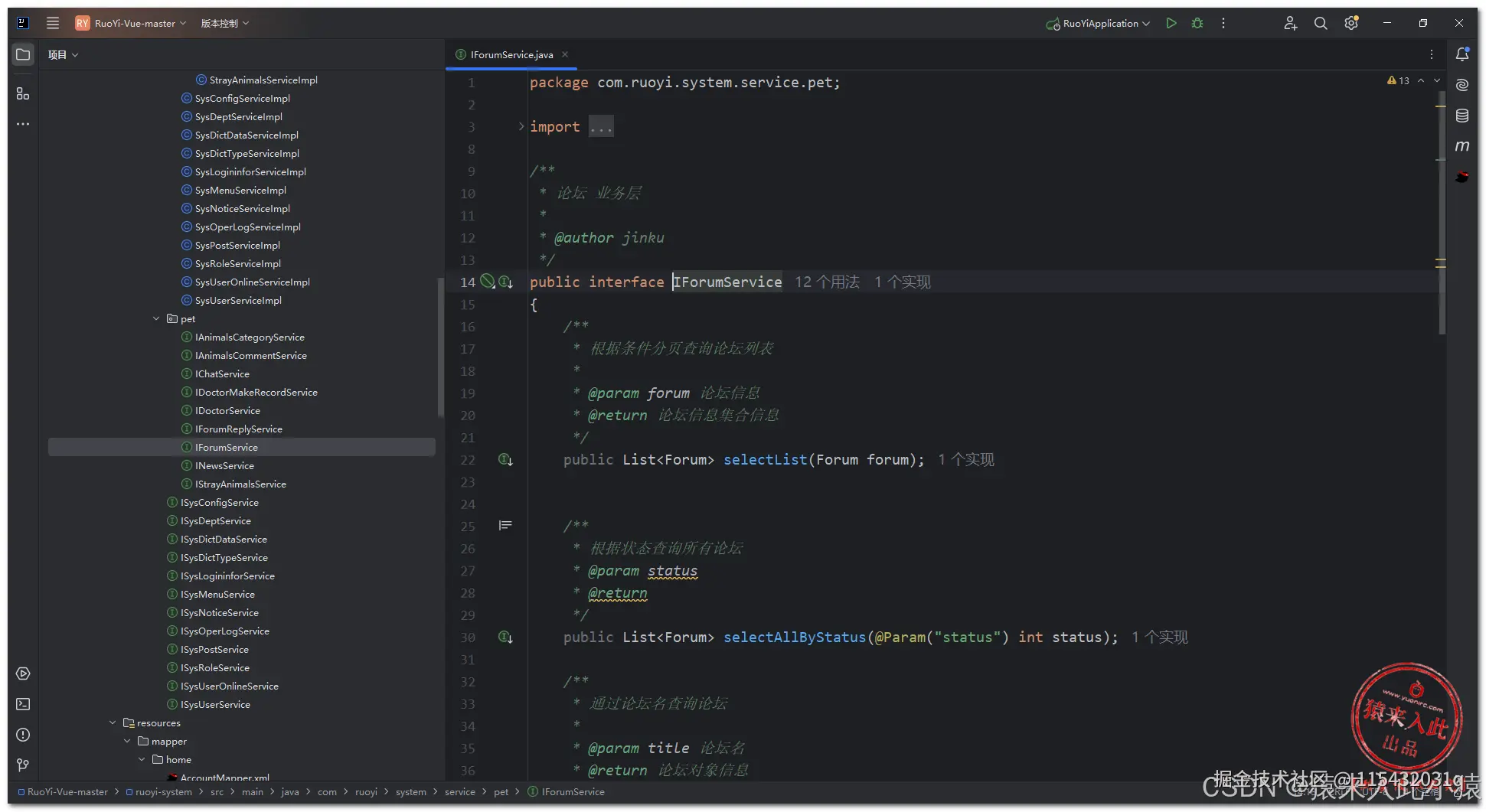This screenshot has height=812, width=1486.
Task: Open the Notifications bell
Action: (1462, 54)
